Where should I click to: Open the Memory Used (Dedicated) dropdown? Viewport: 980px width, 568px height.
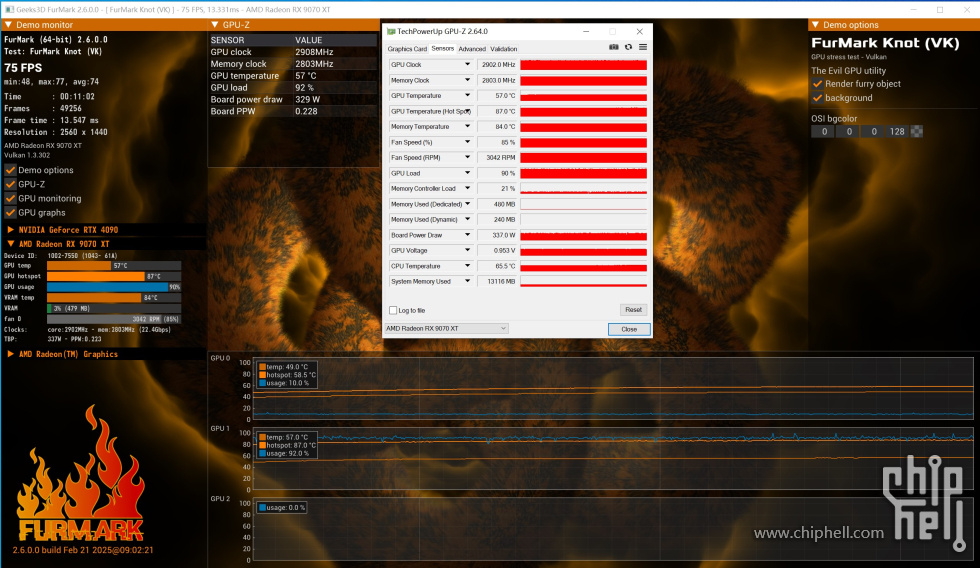467,204
